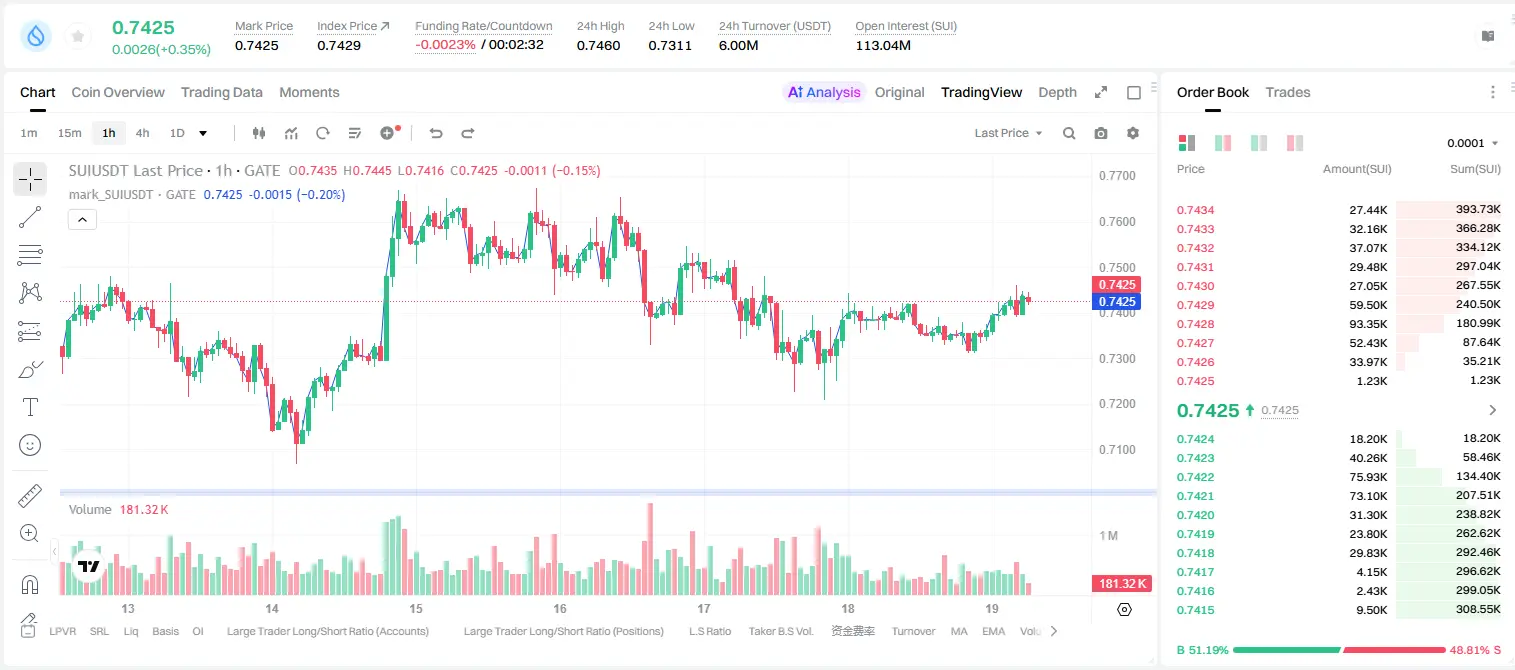This screenshot has height=670, width=1515.
Task: Undo the last chart action
Action: click(x=435, y=133)
